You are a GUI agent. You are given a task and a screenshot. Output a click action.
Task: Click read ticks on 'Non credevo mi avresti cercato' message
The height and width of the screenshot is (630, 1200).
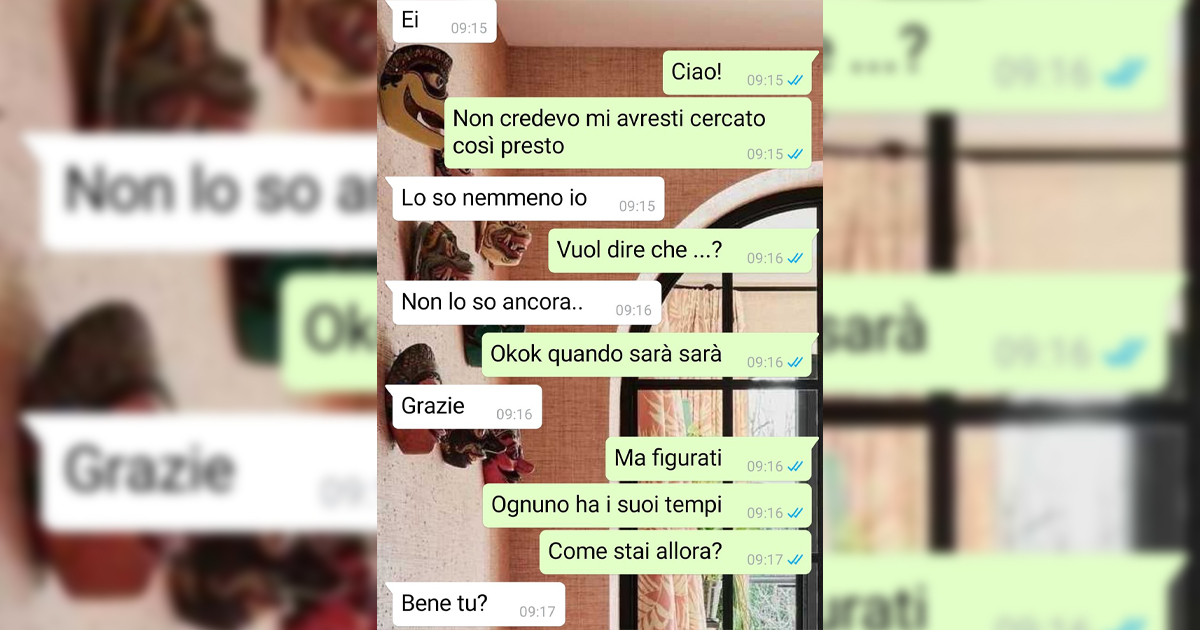(x=795, y=154)
